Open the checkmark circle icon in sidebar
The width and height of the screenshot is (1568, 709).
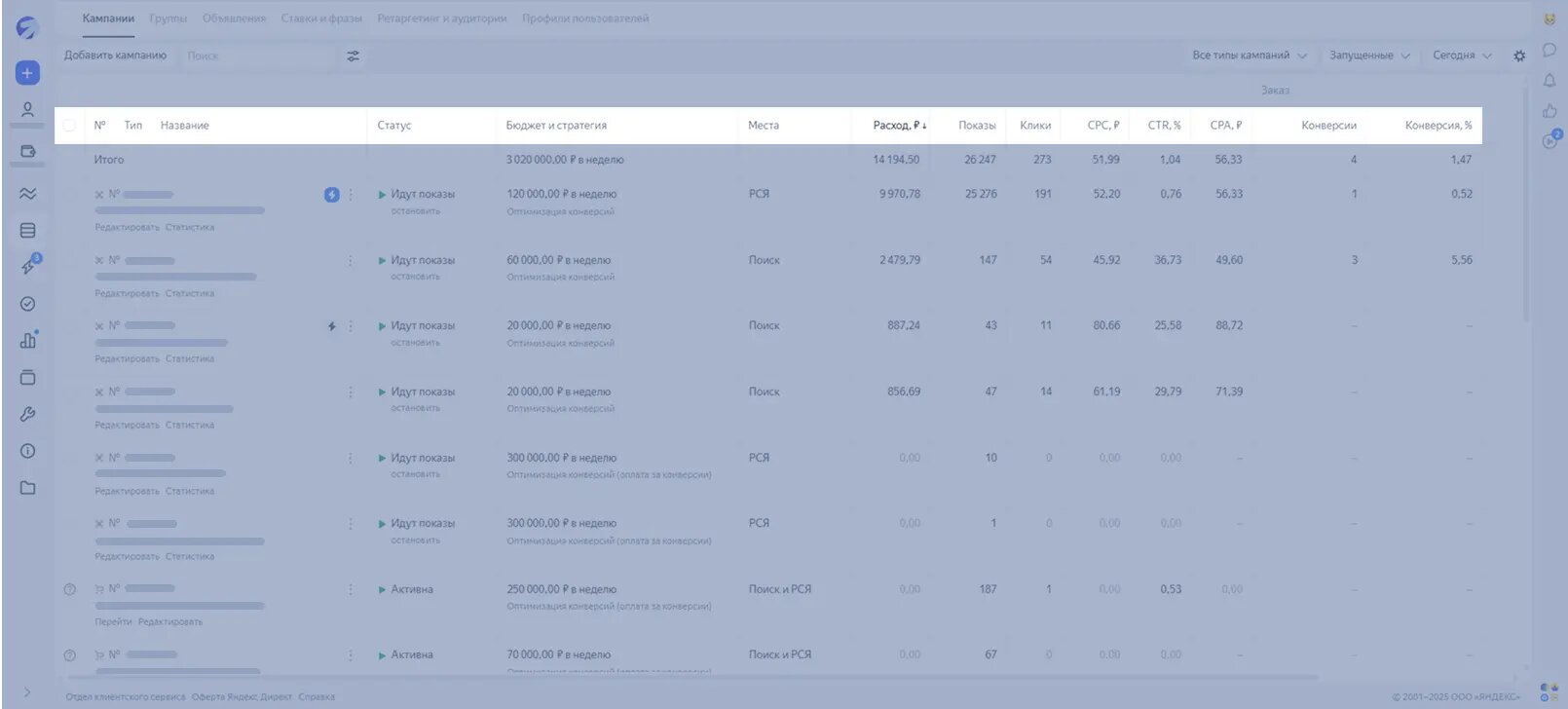click(x=27, y=304)
